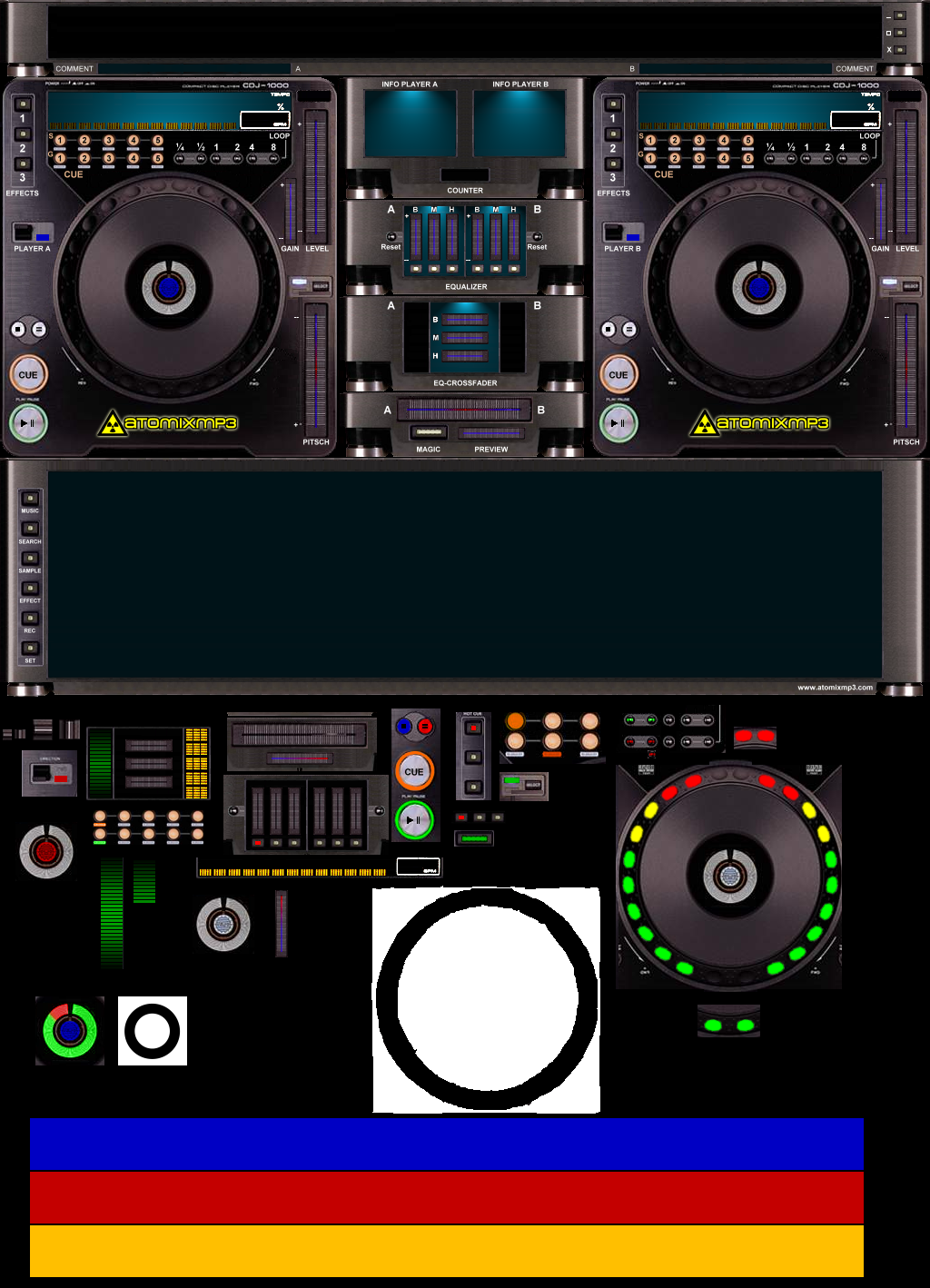This screenshot has width=930, height=1288.
Task: Adjust channel A's bass equalizer slider
Action: tap(416, 237)
